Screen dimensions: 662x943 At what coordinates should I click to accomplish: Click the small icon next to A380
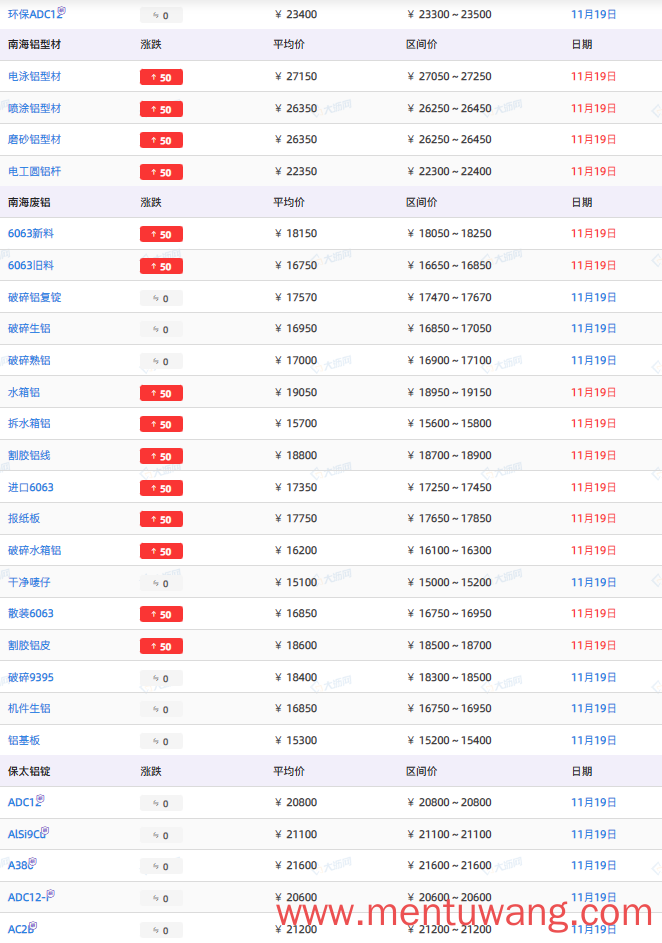[32, 862]
